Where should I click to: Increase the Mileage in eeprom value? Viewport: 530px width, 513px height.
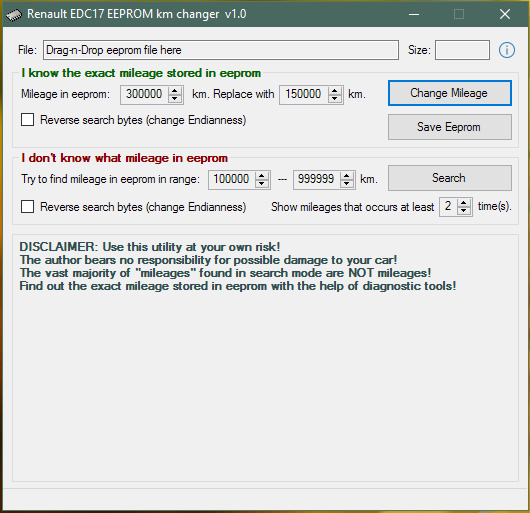click(x=175, y=91)
